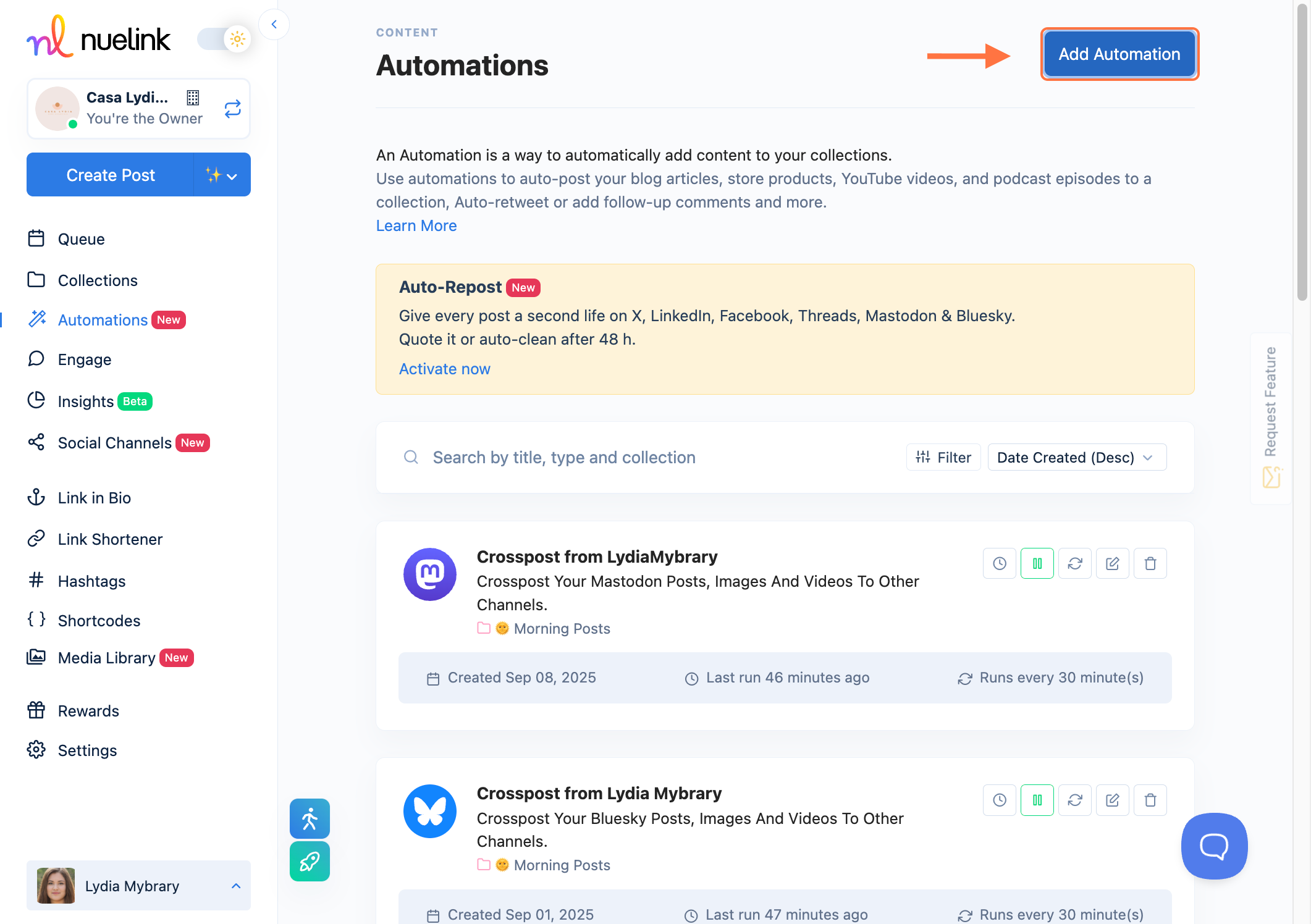Click the green rocket icon button
The width and height of the screenshot is (1311, 924).
pyautogui.click(x=310, y=861)
